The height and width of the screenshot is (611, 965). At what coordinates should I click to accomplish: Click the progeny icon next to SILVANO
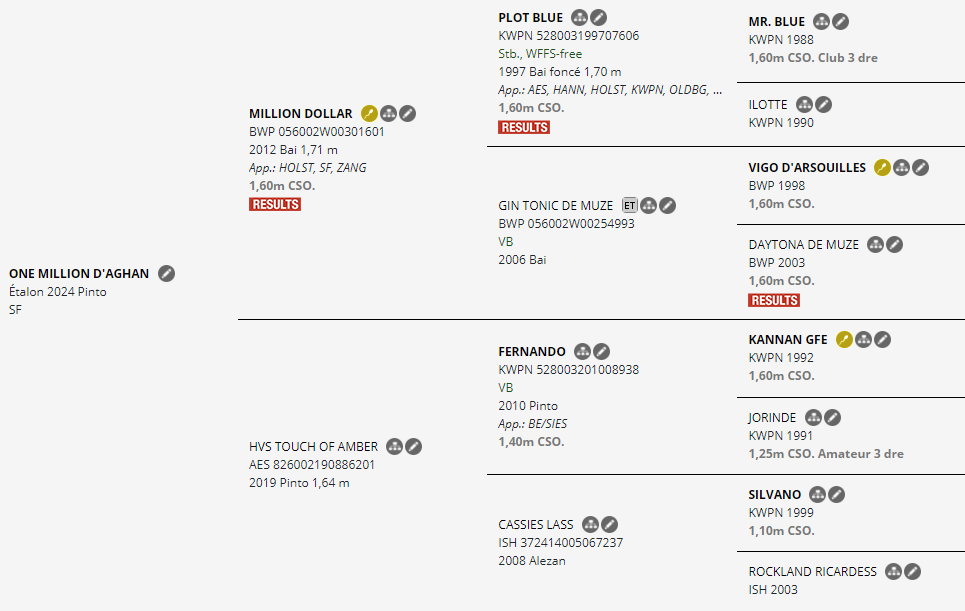coord(817,494)
